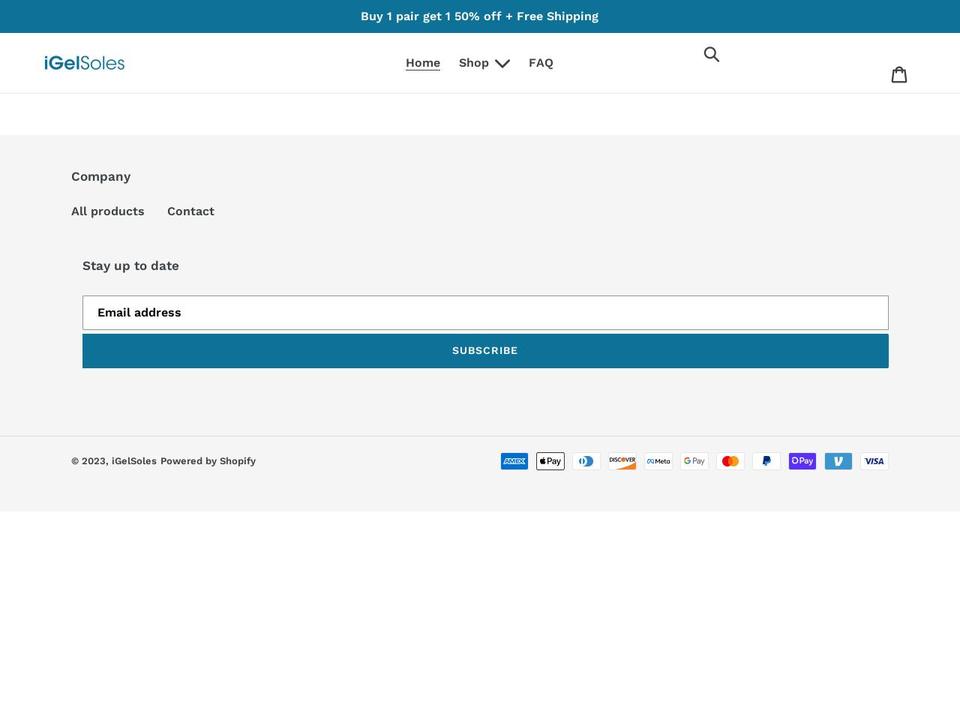Open the Powered by Shopify link
This screenshot has width=960, height=720.
tap(208, 461)
